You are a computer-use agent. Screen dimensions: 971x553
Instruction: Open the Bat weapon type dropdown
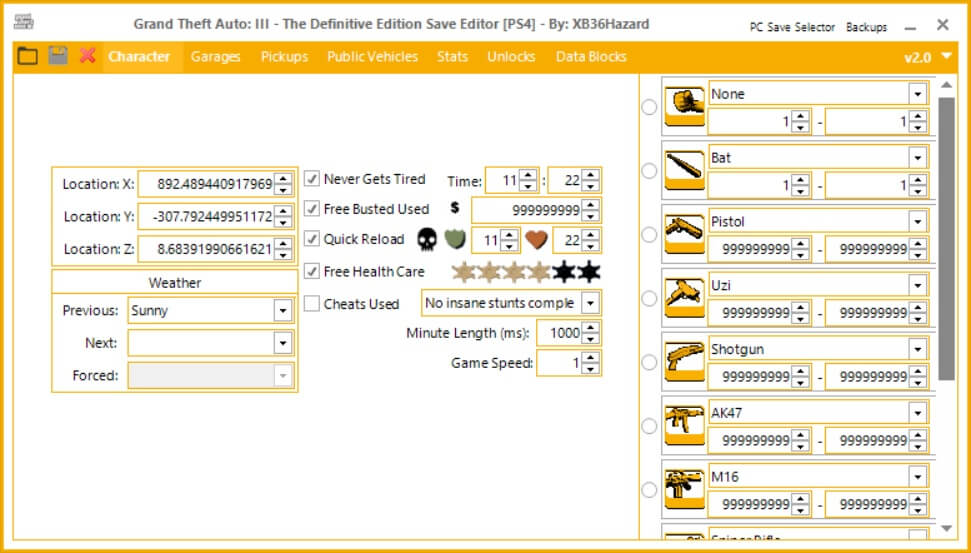[x=918, y=158]
